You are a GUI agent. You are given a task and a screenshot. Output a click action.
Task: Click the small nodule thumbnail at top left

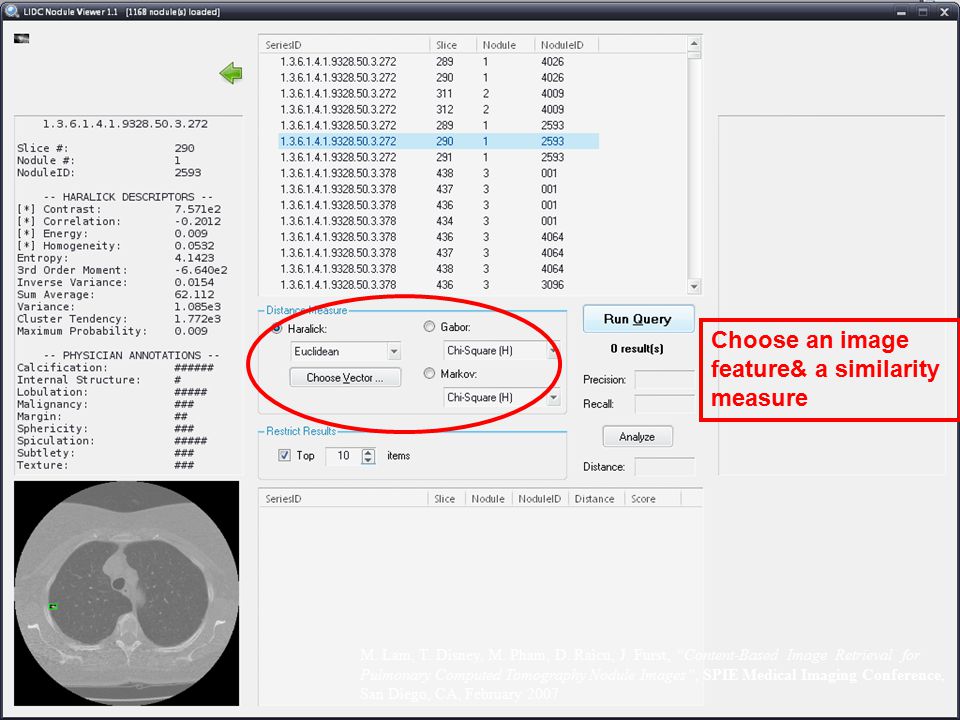click(21, 39)
